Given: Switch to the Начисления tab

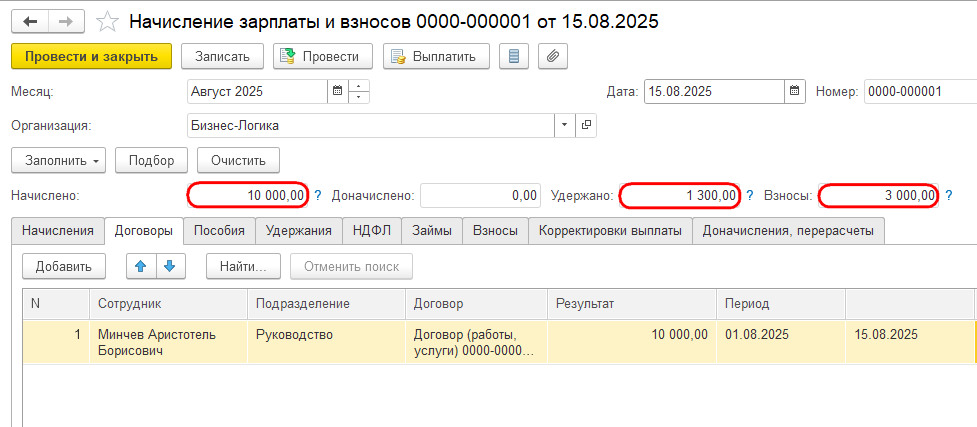Looking at the screenshot, I should (x=58, y=231).
